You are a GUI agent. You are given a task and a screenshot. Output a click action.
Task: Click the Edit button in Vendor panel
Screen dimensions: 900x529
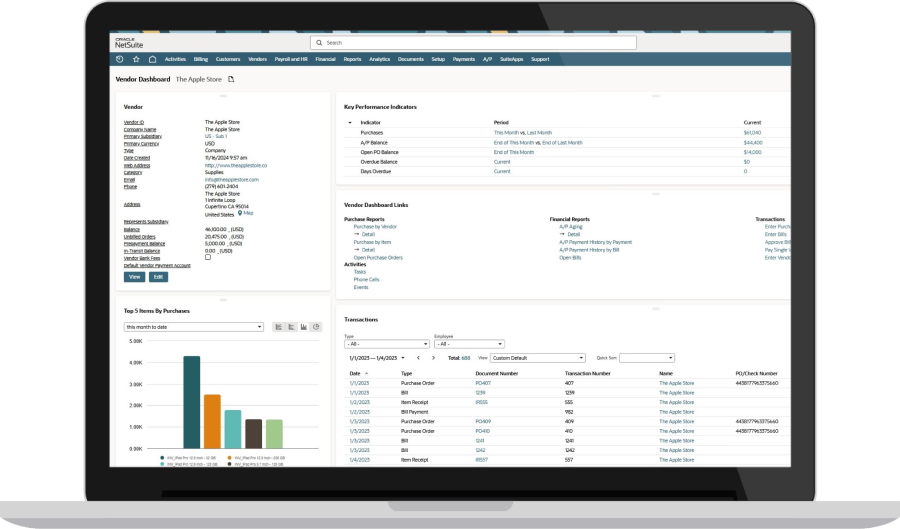point(158,276)
